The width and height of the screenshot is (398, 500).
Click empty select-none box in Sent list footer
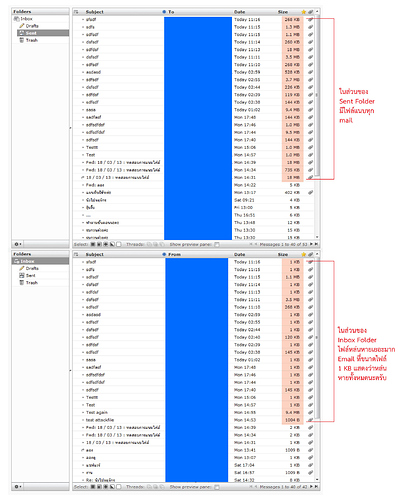(119, 244)
